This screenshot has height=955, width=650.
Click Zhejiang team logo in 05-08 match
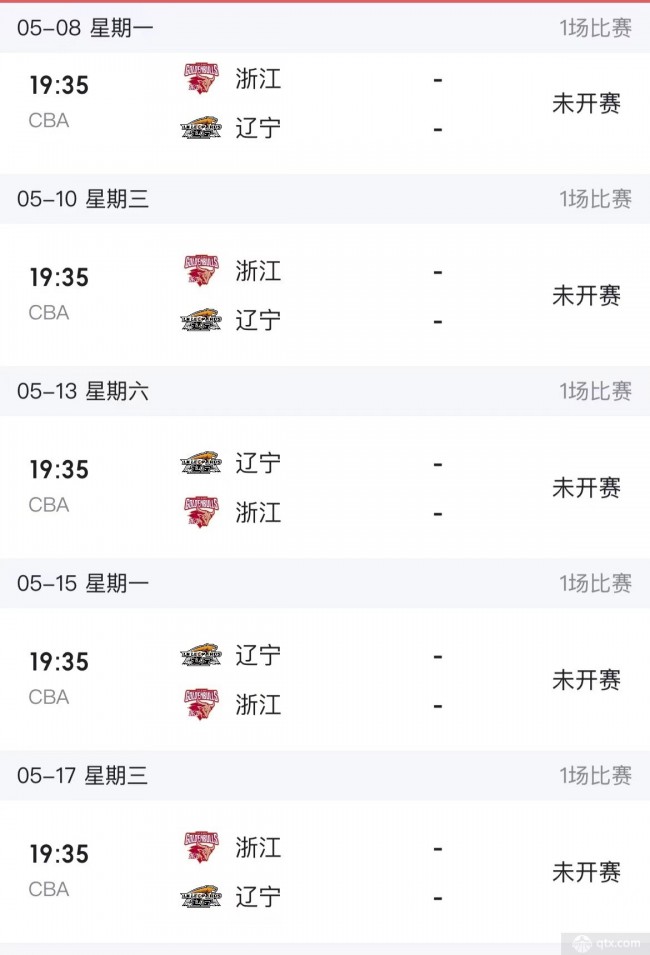click(201, 78)
